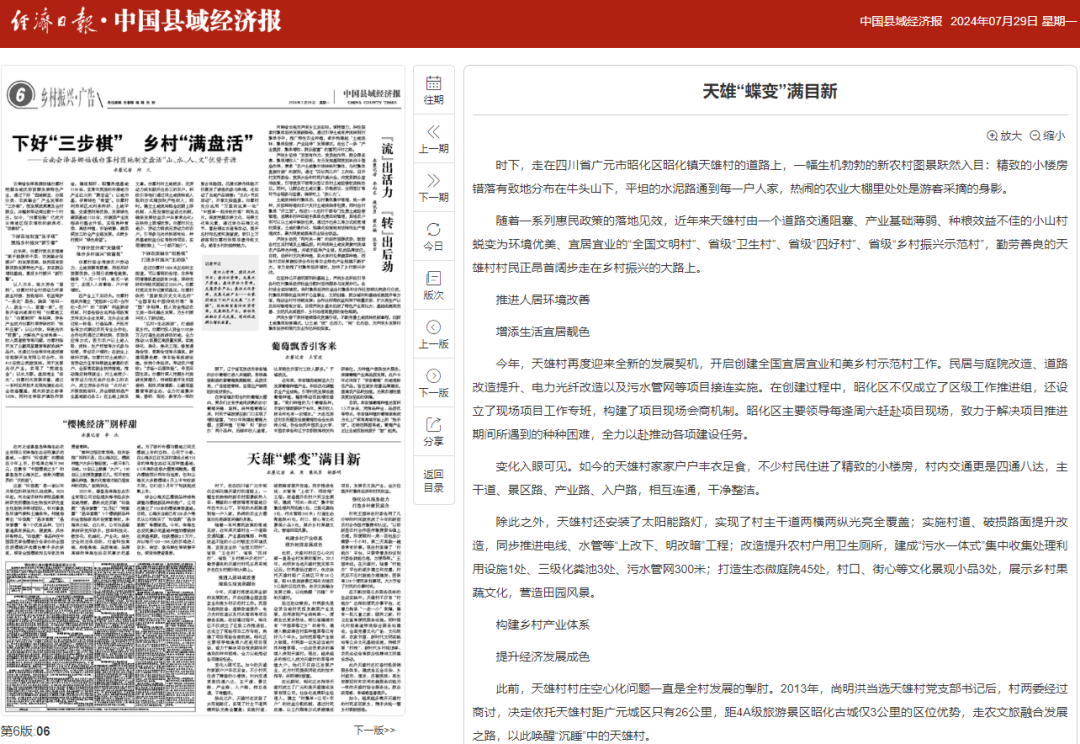The width and height of the screenshot is (1080, 744).
Task: Open the "樱桃经济"别样甜 article on the page image
Action: coord(100,424)
